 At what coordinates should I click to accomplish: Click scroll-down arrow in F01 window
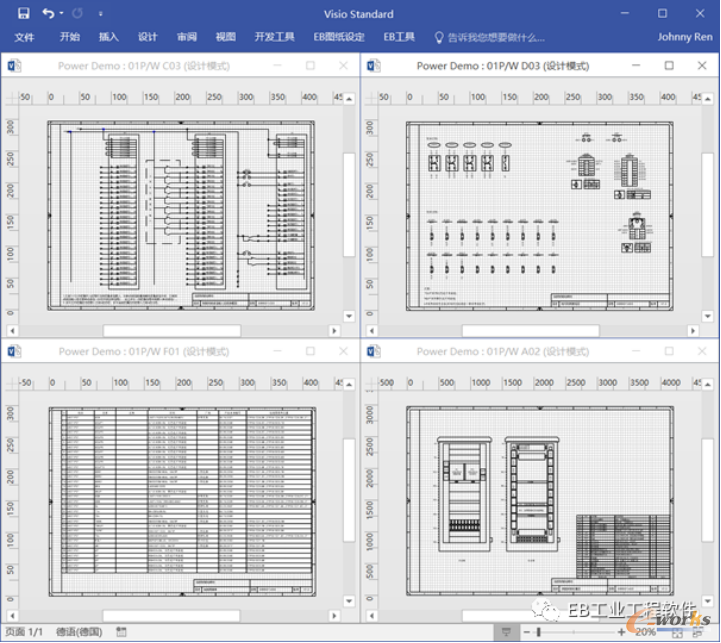pos(349,601)
